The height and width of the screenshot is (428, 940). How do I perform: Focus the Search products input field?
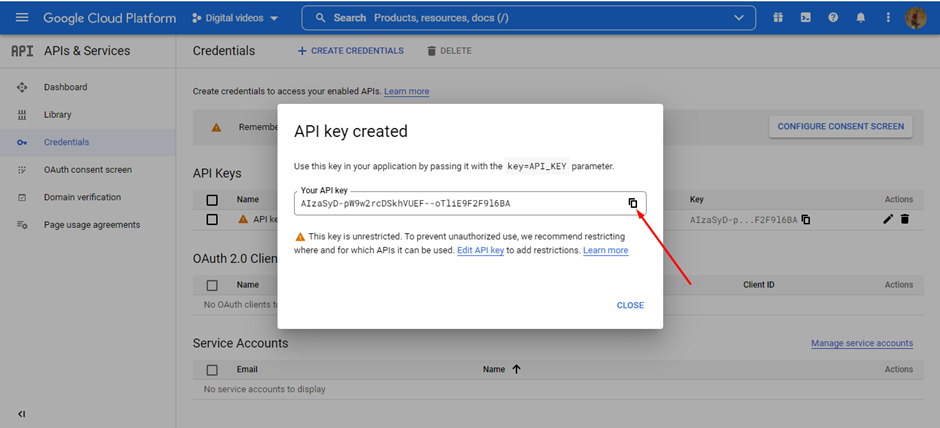529,18
